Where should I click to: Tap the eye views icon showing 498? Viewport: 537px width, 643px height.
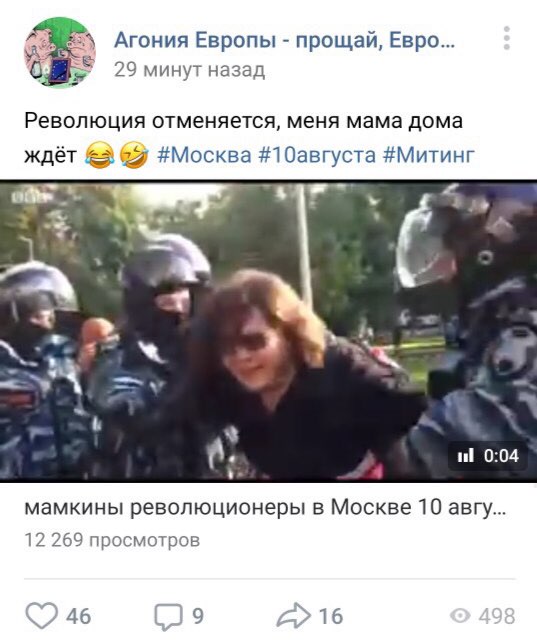tap(460, 616)
